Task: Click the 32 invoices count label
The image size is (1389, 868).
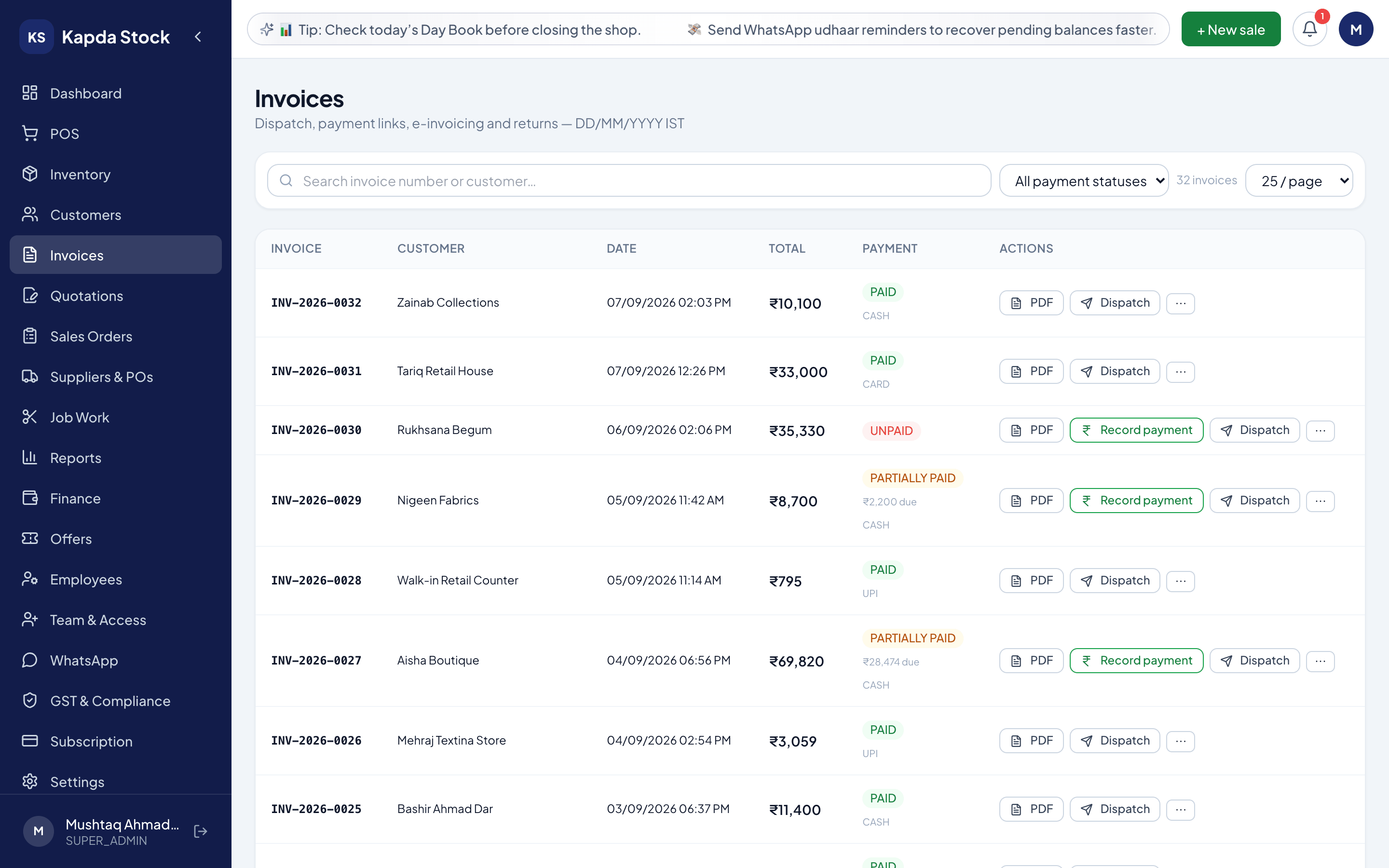Action: coord(1207,180)
